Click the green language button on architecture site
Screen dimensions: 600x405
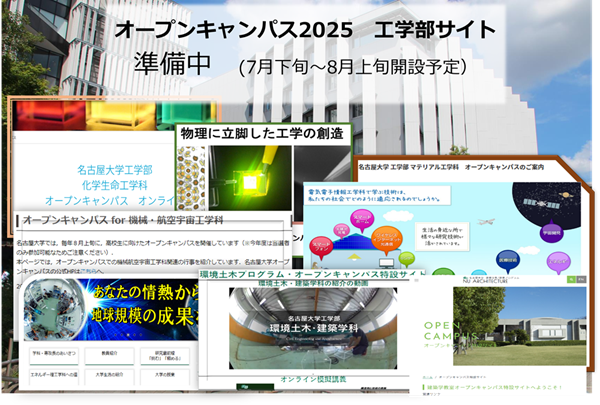571,280
